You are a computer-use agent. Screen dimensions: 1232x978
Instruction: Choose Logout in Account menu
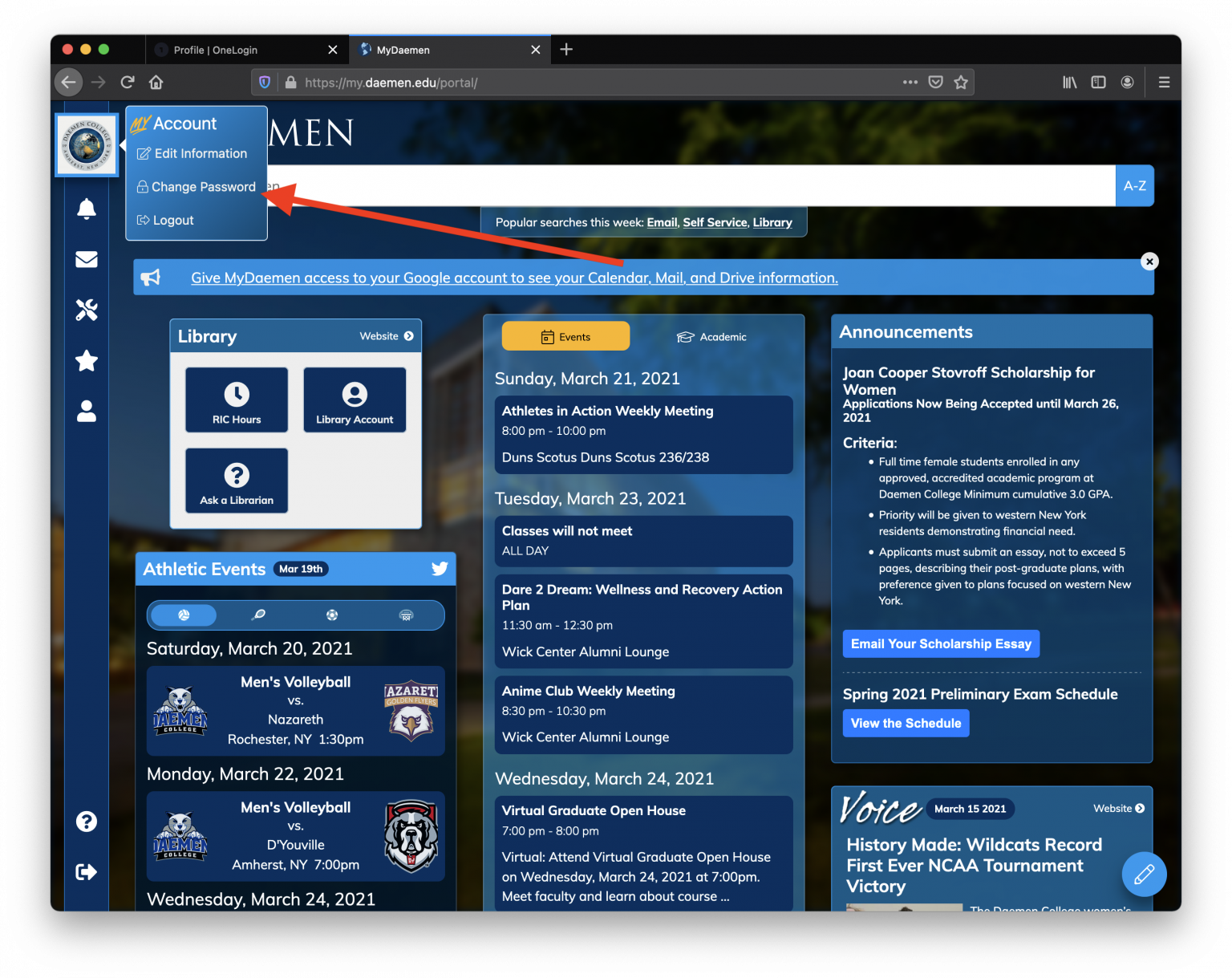165,220
